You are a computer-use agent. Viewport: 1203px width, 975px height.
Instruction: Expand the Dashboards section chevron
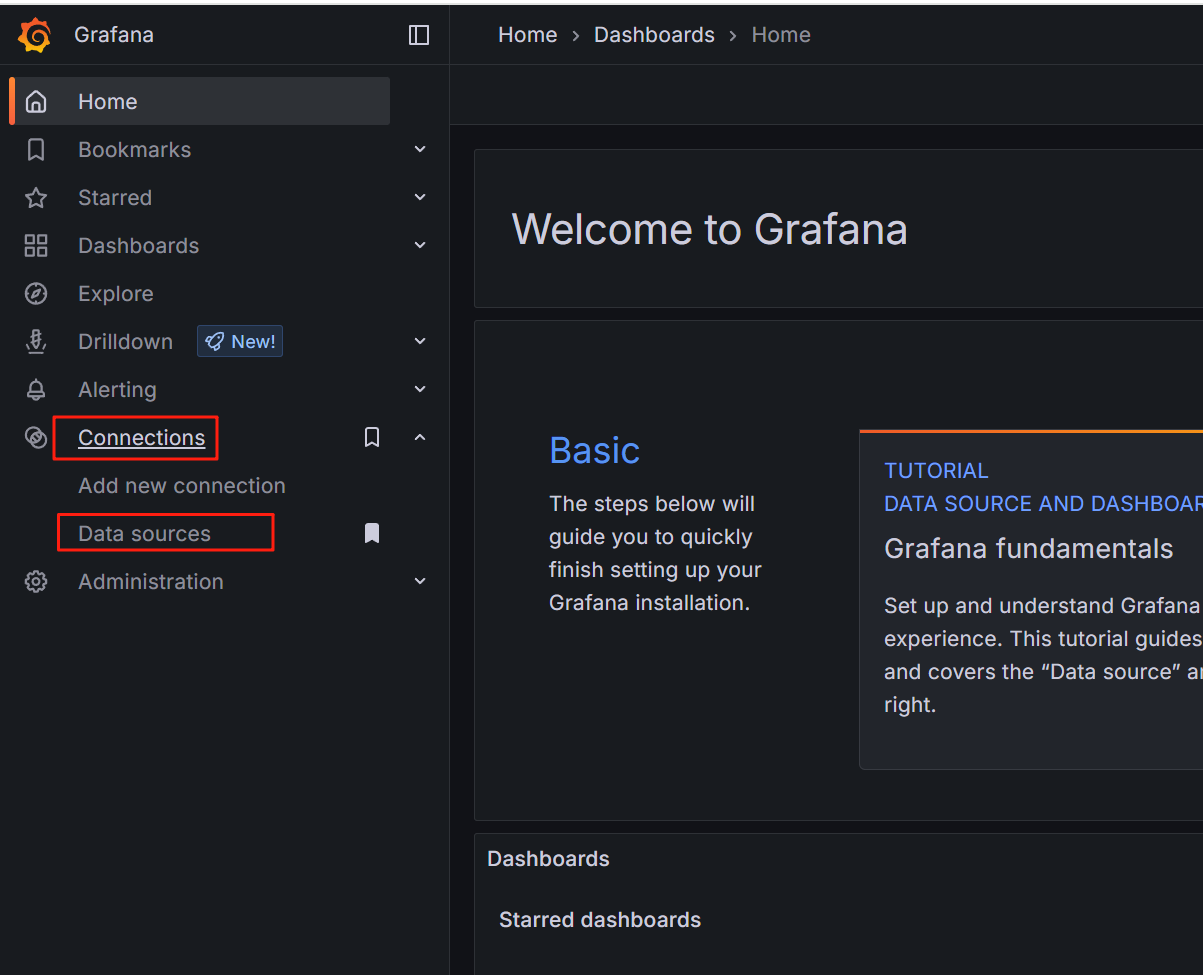pos(420,246)
